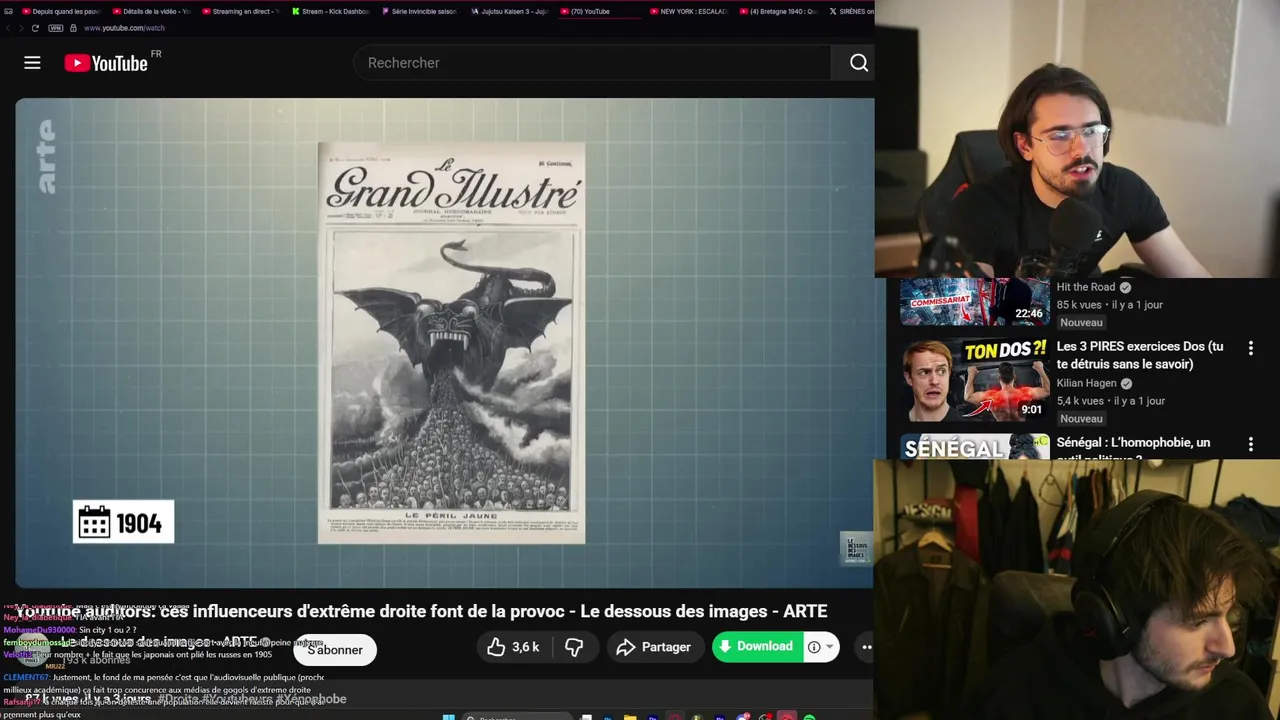Click the green Download button

point(757,646)
